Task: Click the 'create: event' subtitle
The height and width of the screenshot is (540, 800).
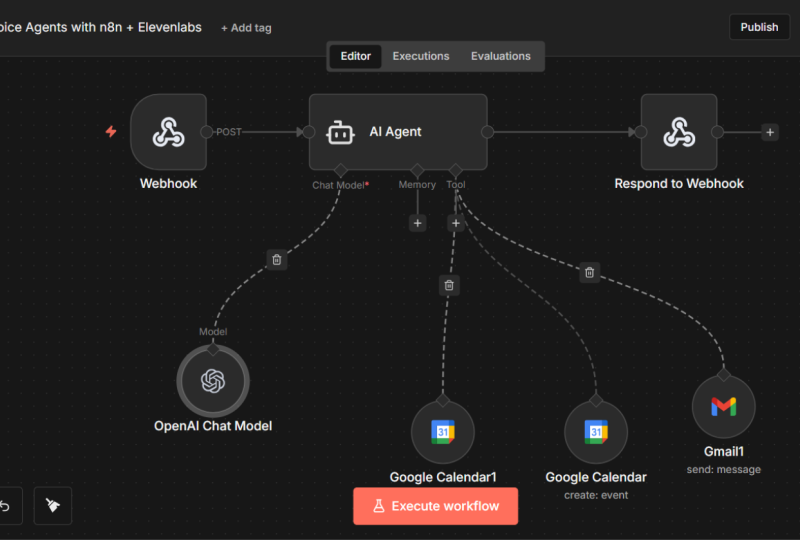Action: click(596, 495)
